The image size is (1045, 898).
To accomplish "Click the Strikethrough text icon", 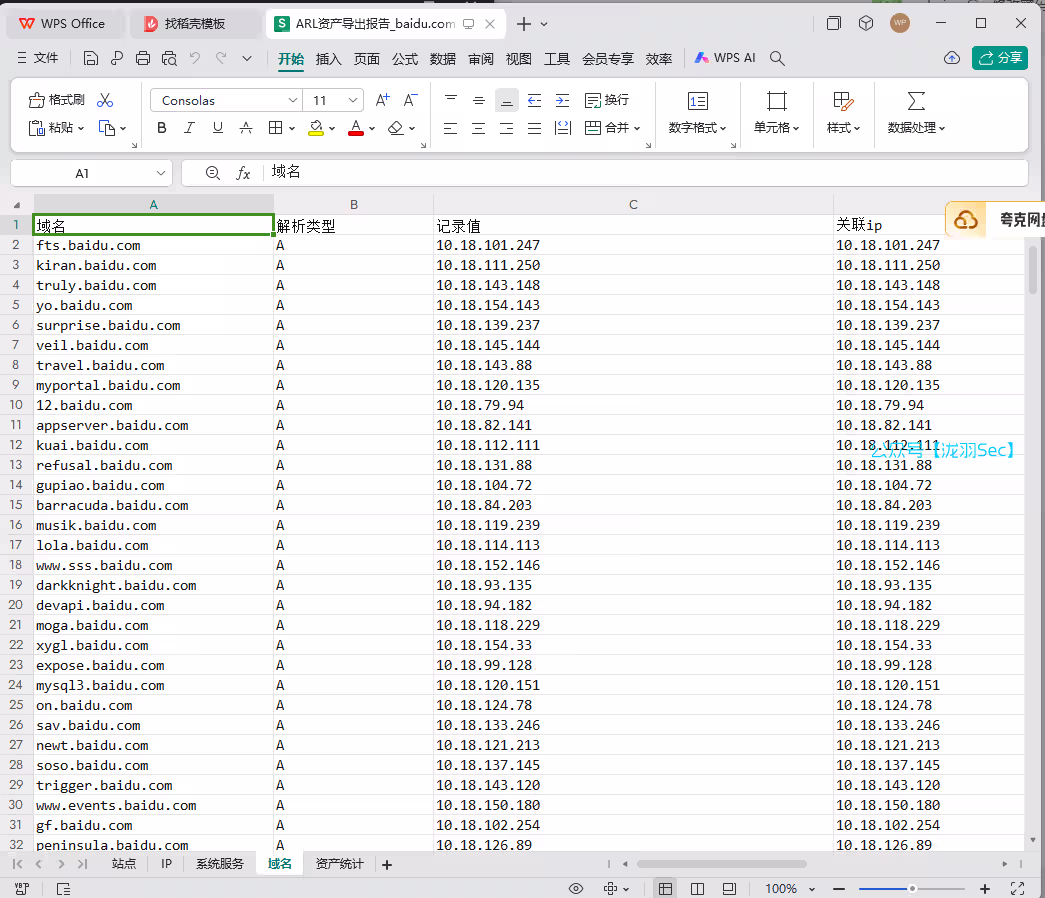I will (x=246, y=128).
